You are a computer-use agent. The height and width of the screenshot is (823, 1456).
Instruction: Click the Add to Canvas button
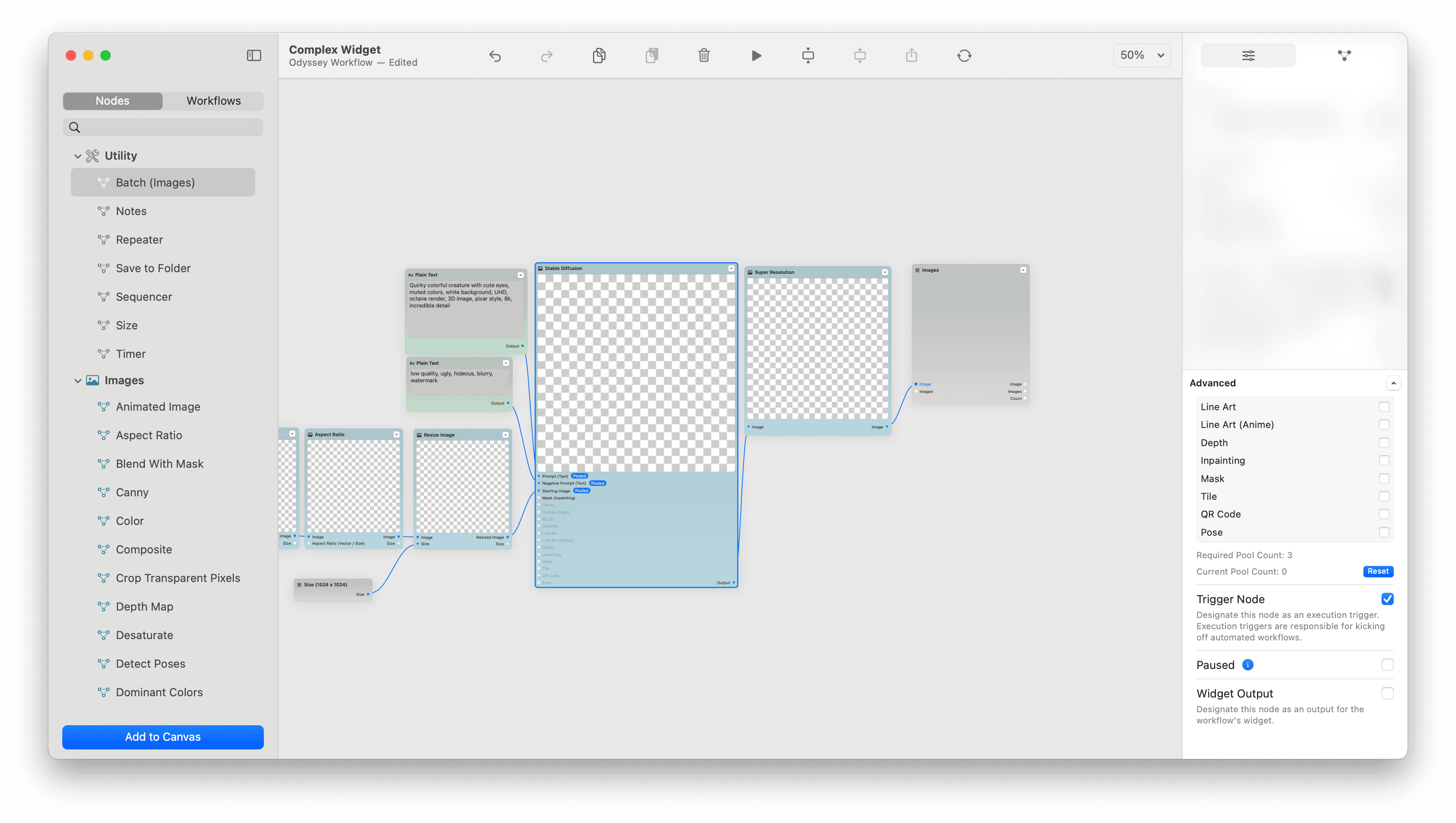coord(163,737)
